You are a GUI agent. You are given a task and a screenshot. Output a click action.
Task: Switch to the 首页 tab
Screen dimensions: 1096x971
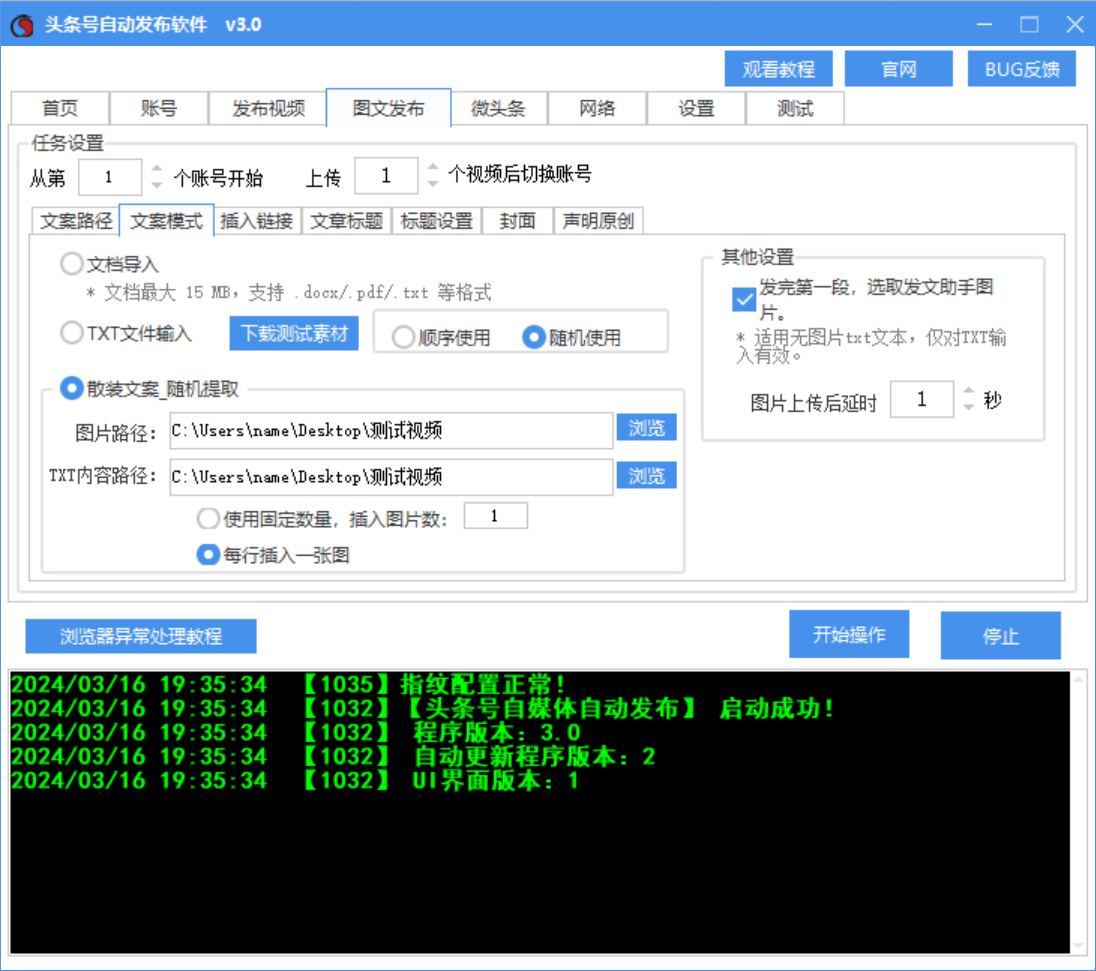coord(60,108)
